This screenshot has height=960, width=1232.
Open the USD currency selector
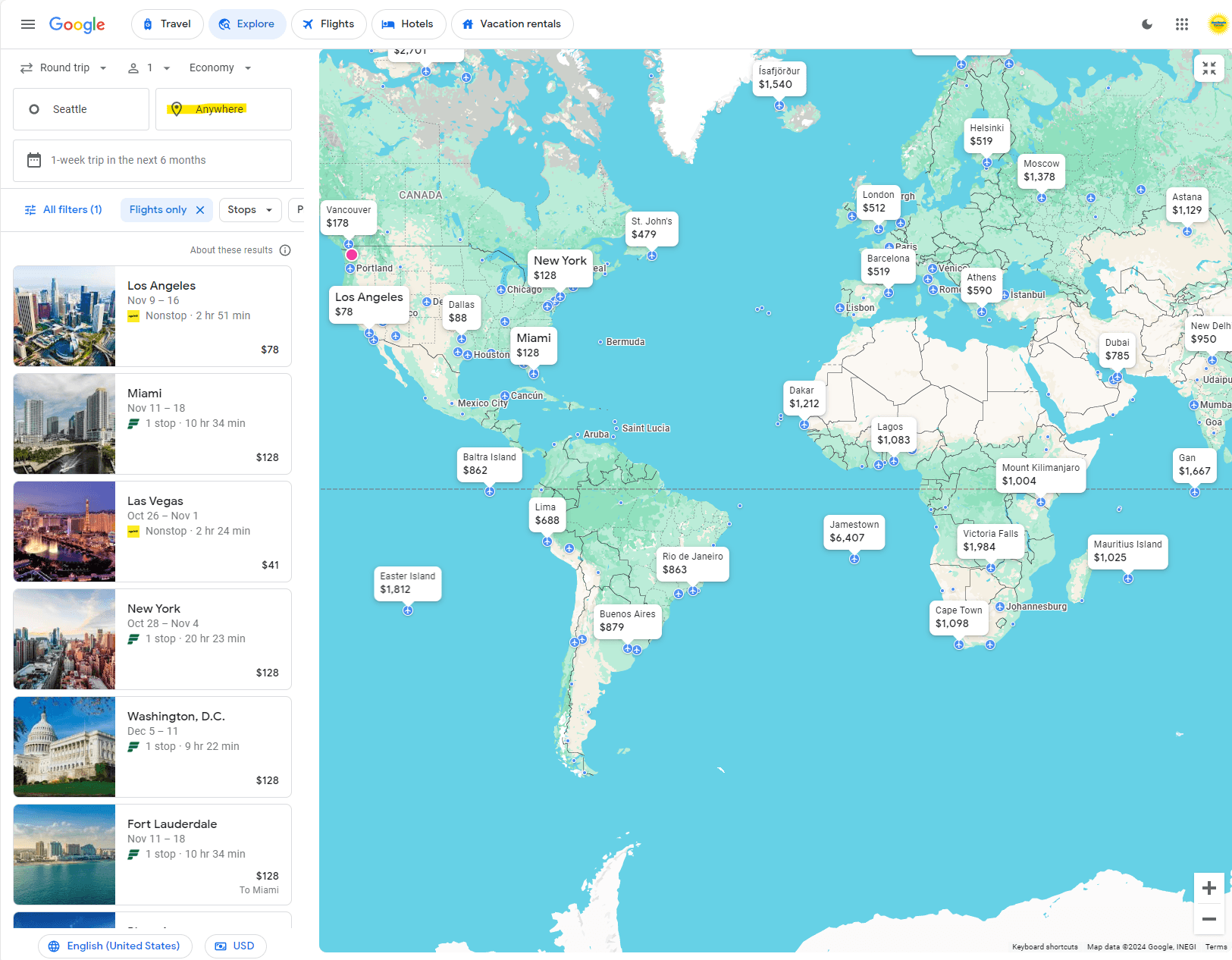[236, 946]
